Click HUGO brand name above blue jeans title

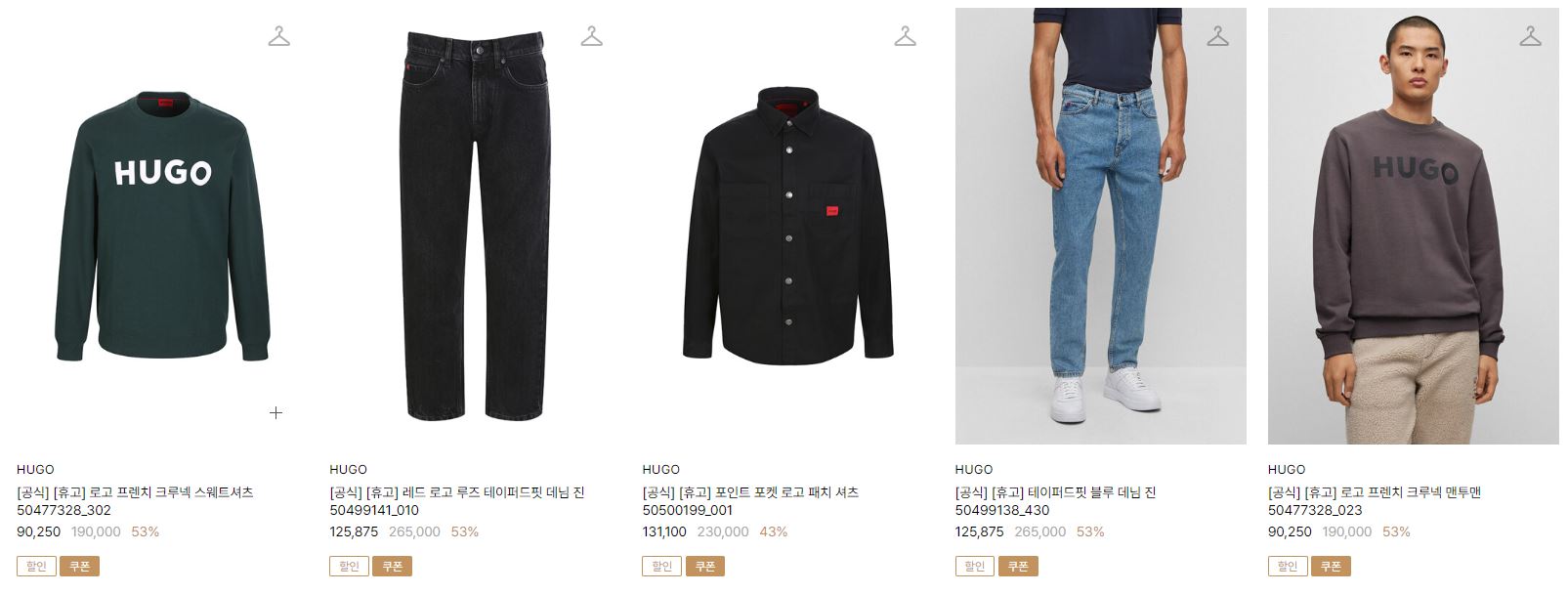(974, 470)
